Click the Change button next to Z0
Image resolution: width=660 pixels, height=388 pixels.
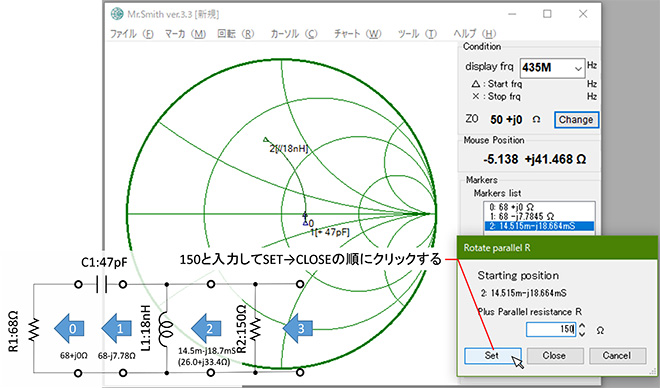[576, 120]
